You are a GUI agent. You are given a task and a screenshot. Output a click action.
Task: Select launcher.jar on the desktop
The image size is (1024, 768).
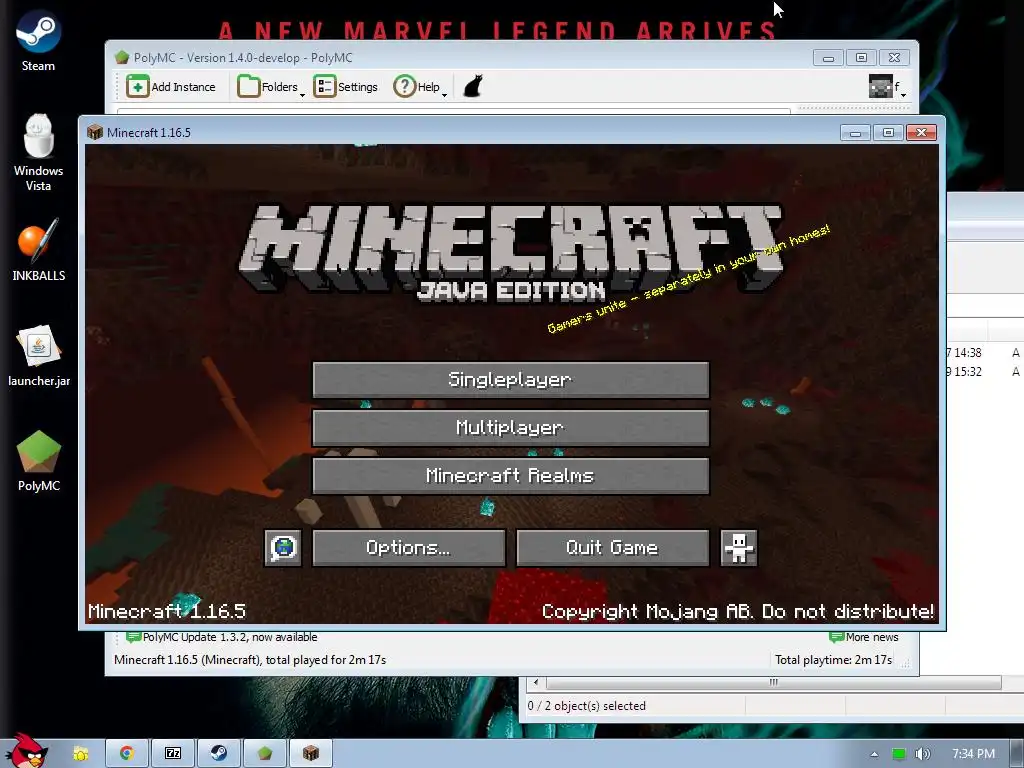[39, 356]
